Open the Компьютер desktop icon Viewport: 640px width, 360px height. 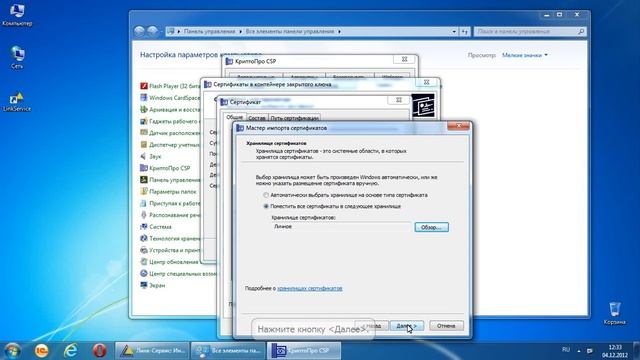click(17, 14)
